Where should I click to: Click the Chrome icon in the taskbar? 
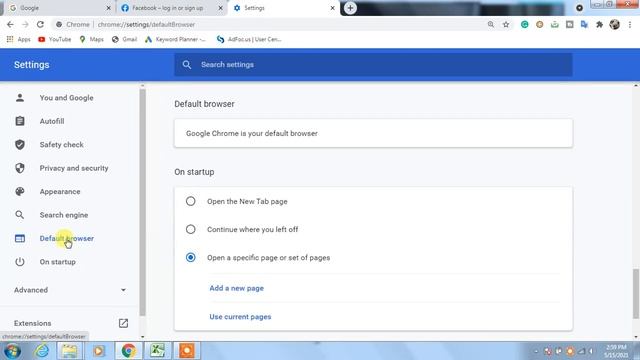coord(128,351)
